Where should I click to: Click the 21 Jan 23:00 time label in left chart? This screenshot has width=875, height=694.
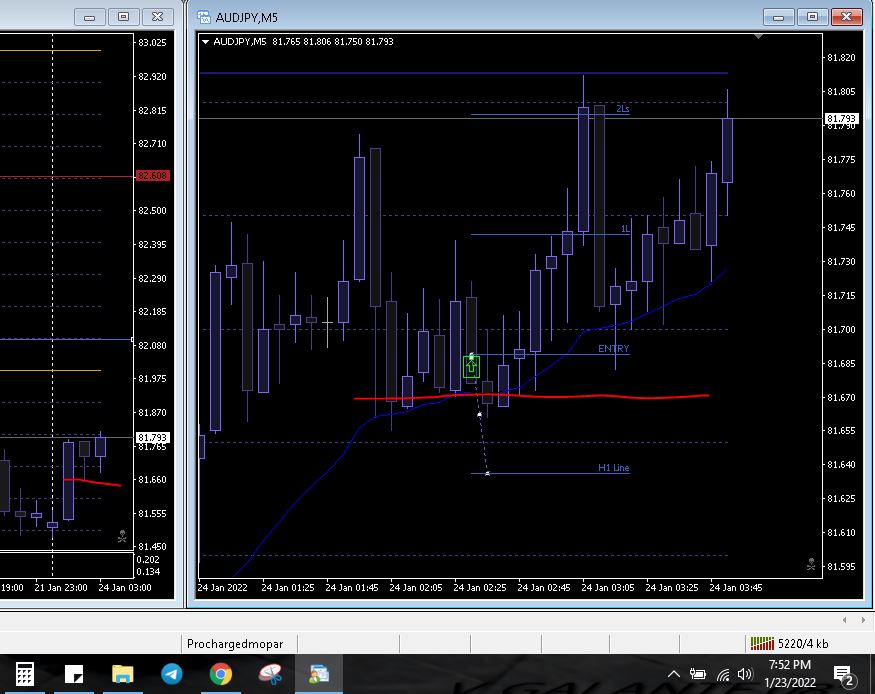[61, 587]
